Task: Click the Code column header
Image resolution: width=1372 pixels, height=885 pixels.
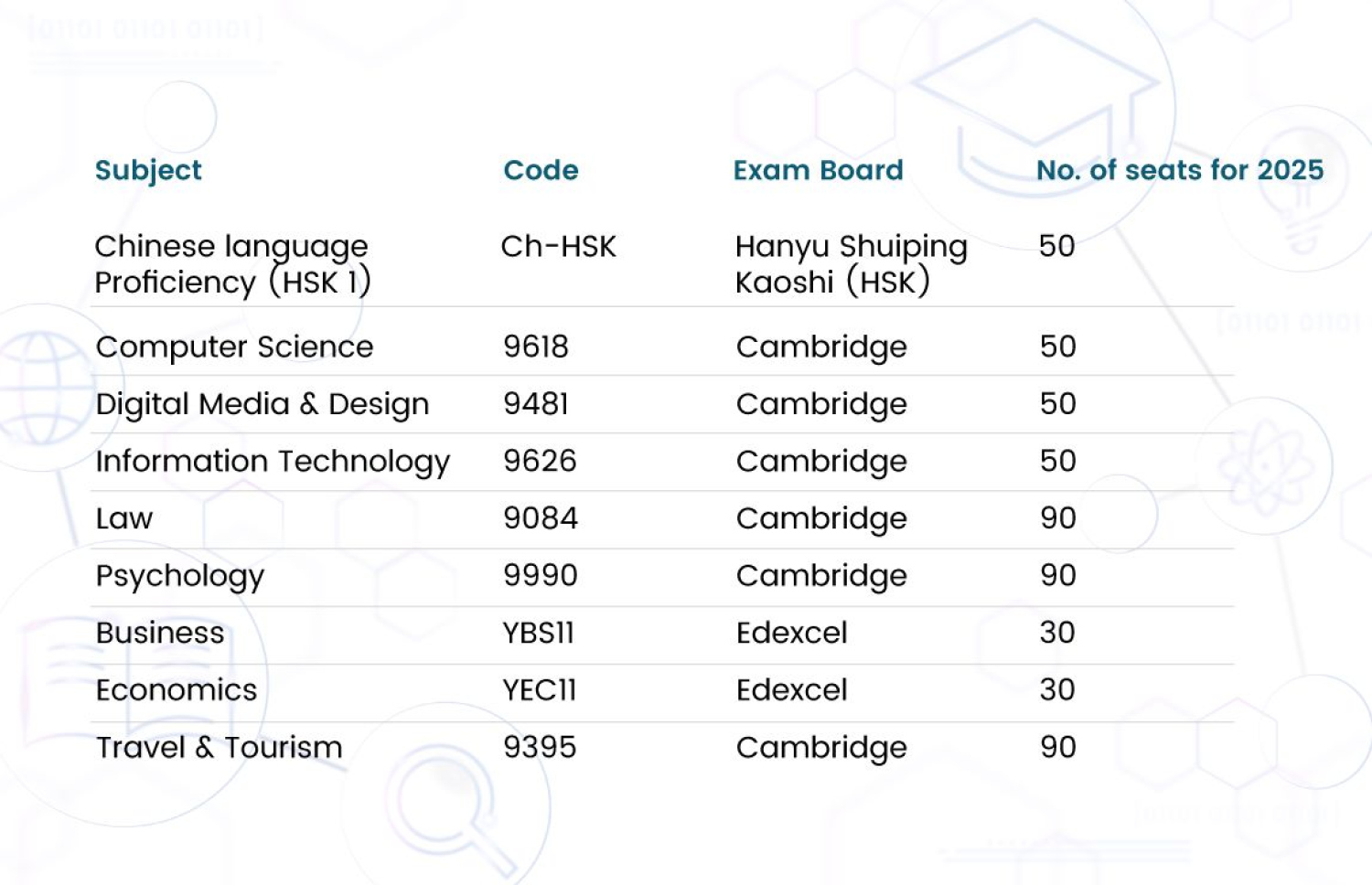Action: pos(541,170)
